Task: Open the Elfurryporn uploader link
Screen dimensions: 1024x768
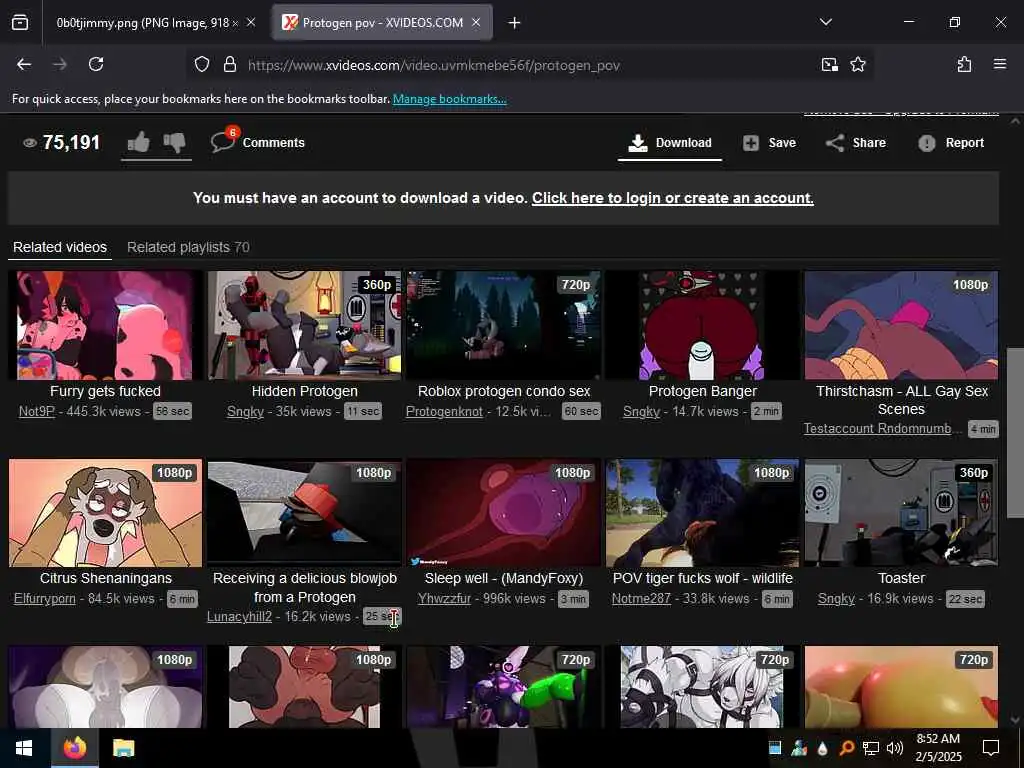Action: coord(44,599)
